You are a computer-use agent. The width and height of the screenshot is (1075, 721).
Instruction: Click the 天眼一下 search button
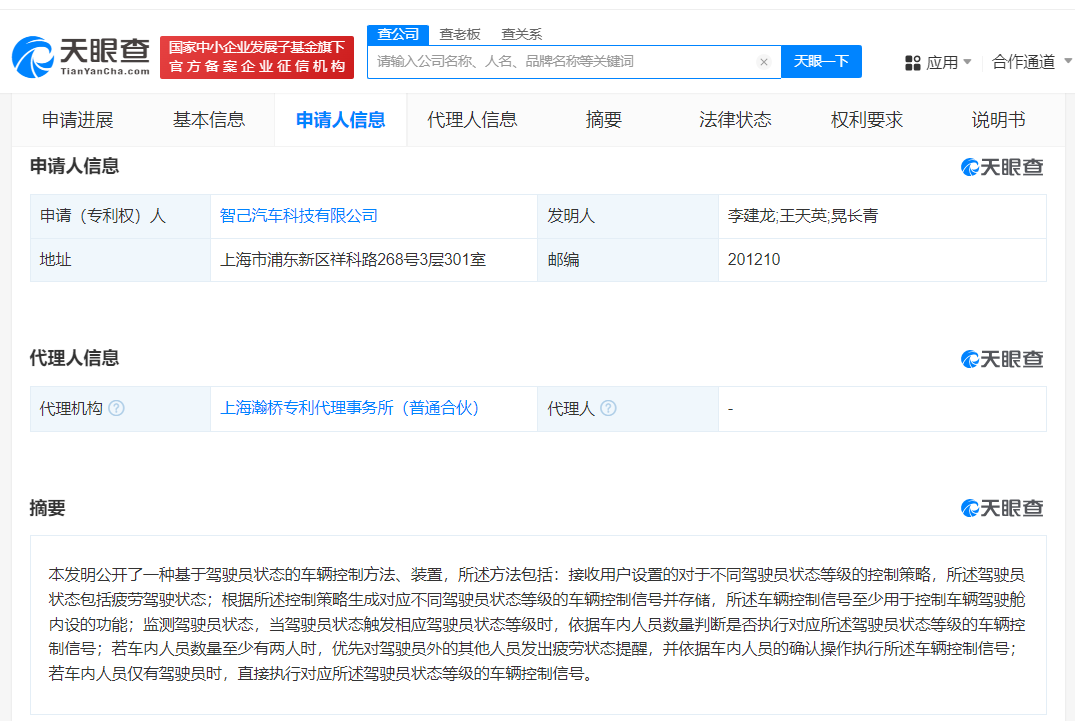(x=821, y=61)
